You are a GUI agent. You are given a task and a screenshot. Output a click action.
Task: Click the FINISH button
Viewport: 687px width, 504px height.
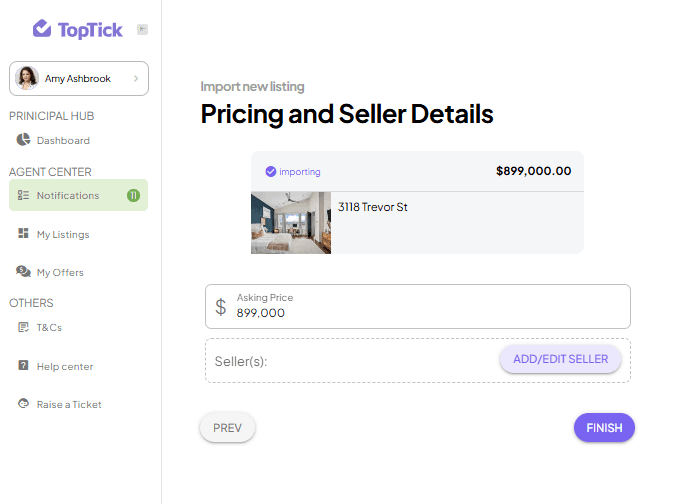pos(604,427)
